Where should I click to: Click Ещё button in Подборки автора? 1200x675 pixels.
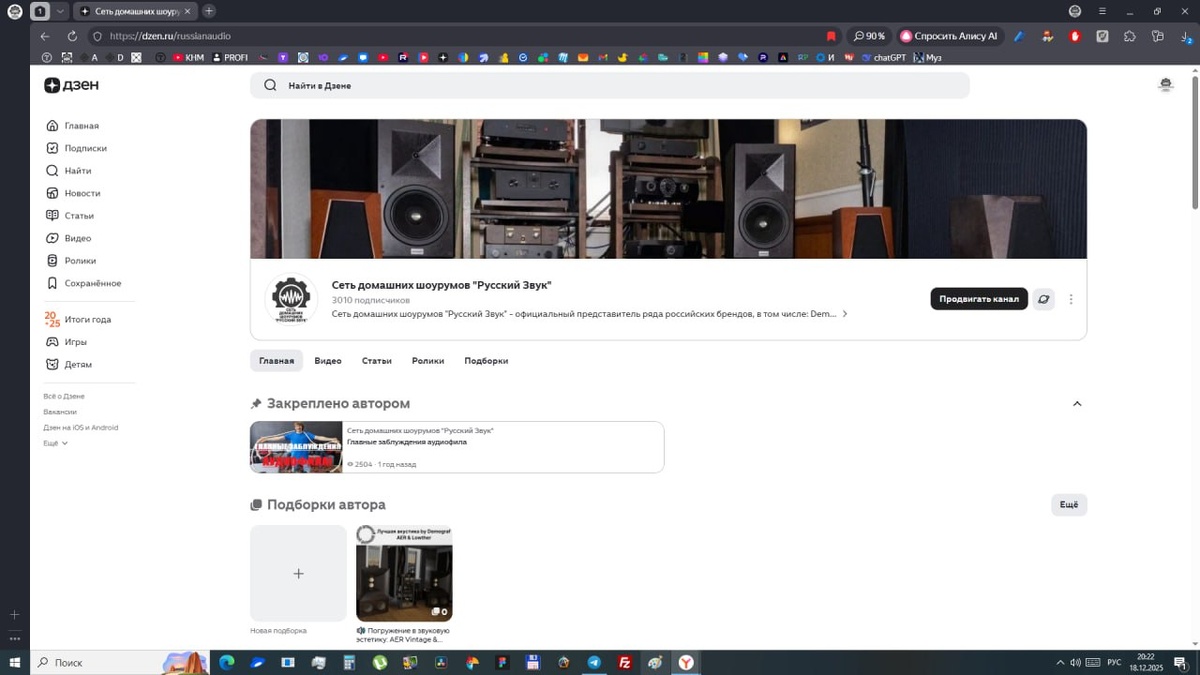pyautogui.click(x=1069, y=505)
